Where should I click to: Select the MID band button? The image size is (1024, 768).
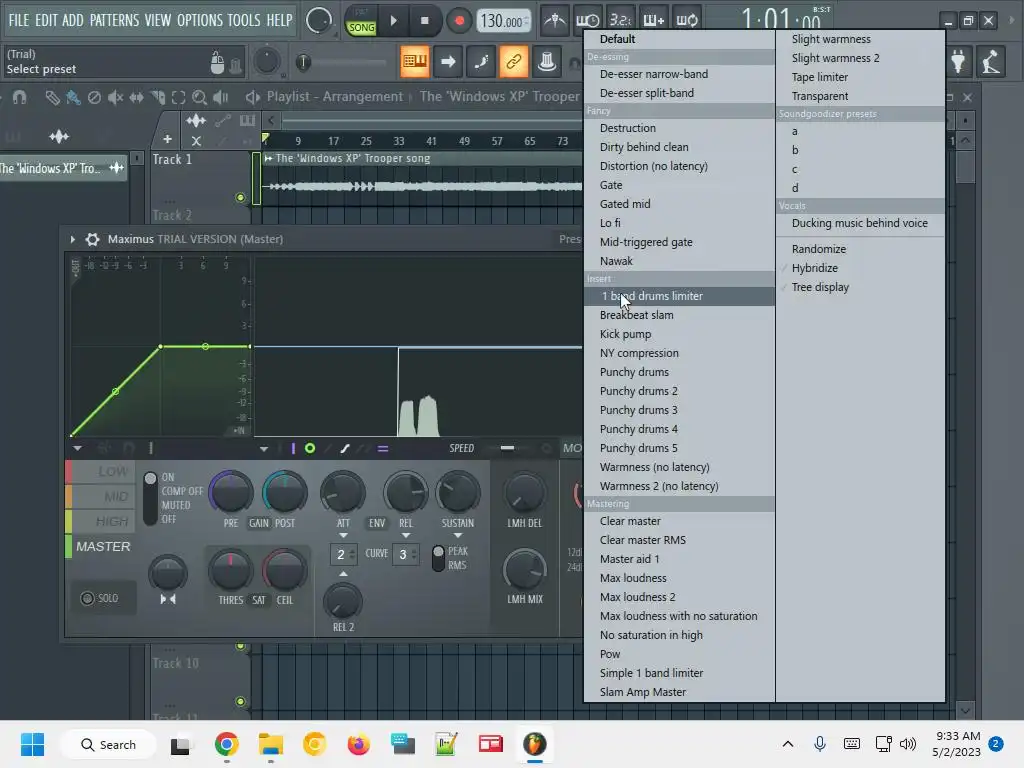[101, 496]
